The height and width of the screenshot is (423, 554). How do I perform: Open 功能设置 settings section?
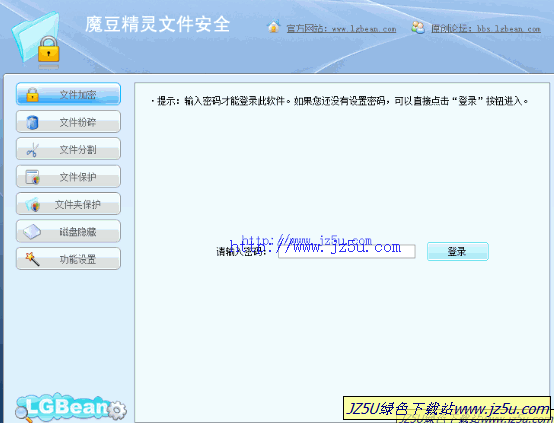68,259
